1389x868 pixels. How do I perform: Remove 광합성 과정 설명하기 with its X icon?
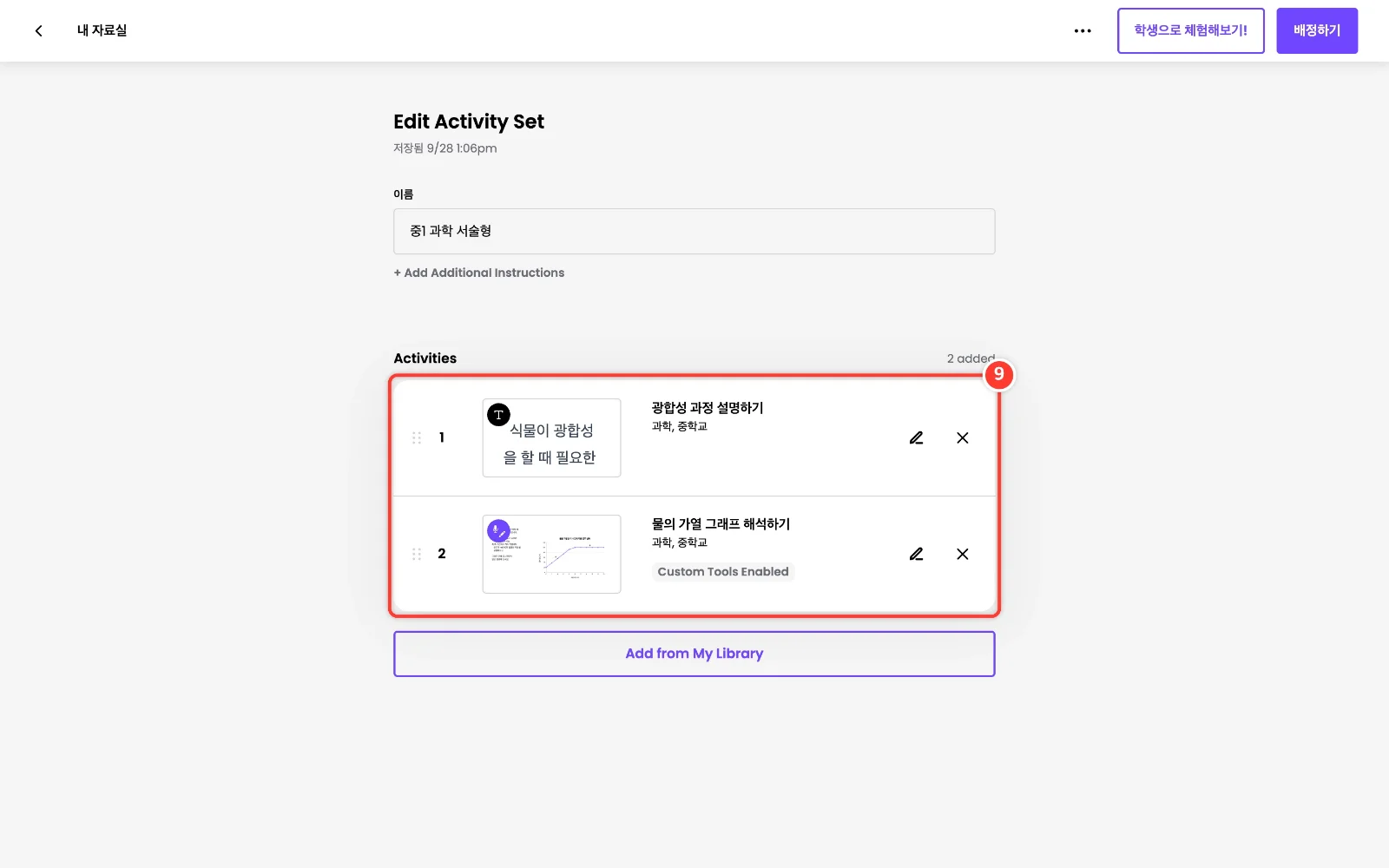[x=963, y=437]
